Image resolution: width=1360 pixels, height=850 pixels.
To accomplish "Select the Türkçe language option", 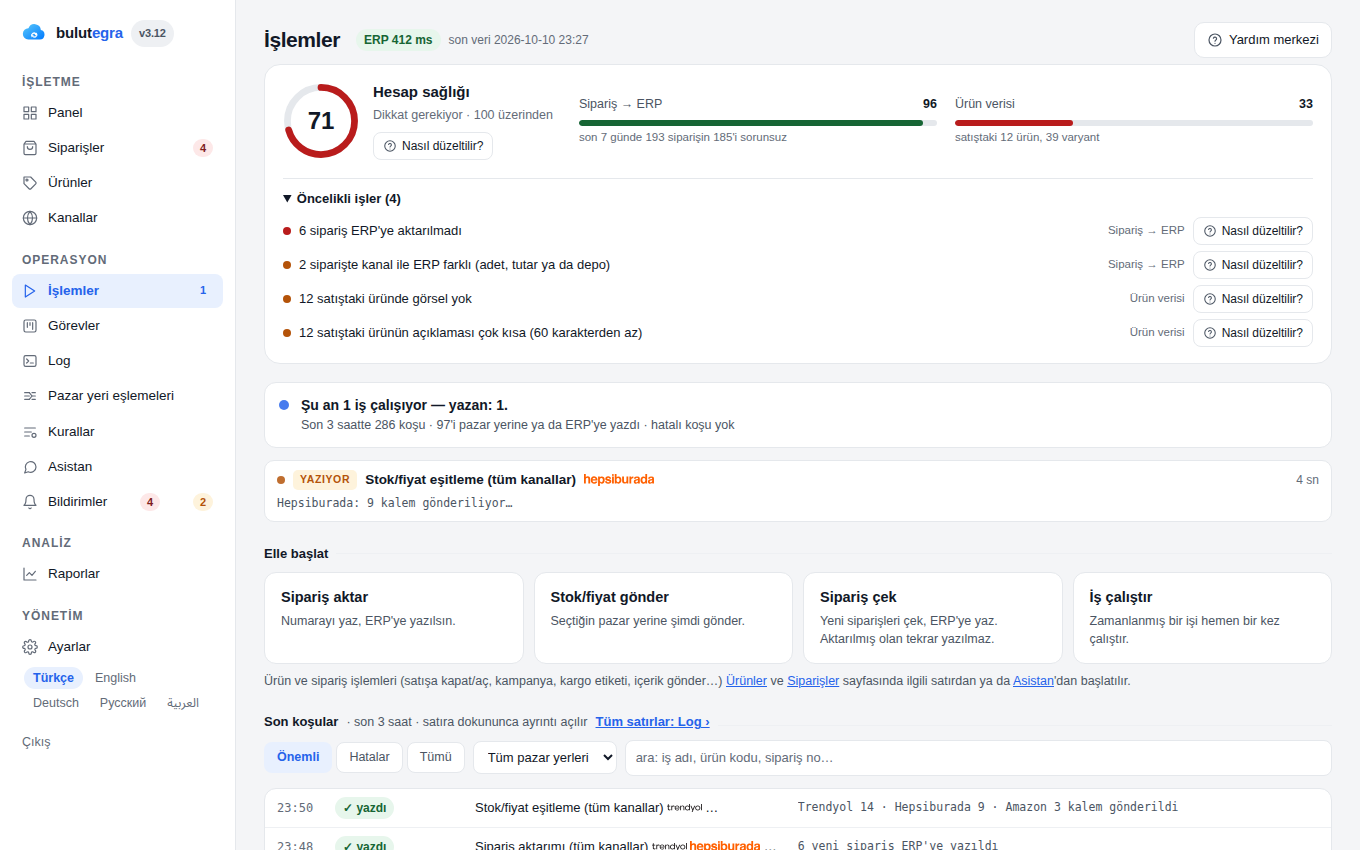I will point(53,678).
